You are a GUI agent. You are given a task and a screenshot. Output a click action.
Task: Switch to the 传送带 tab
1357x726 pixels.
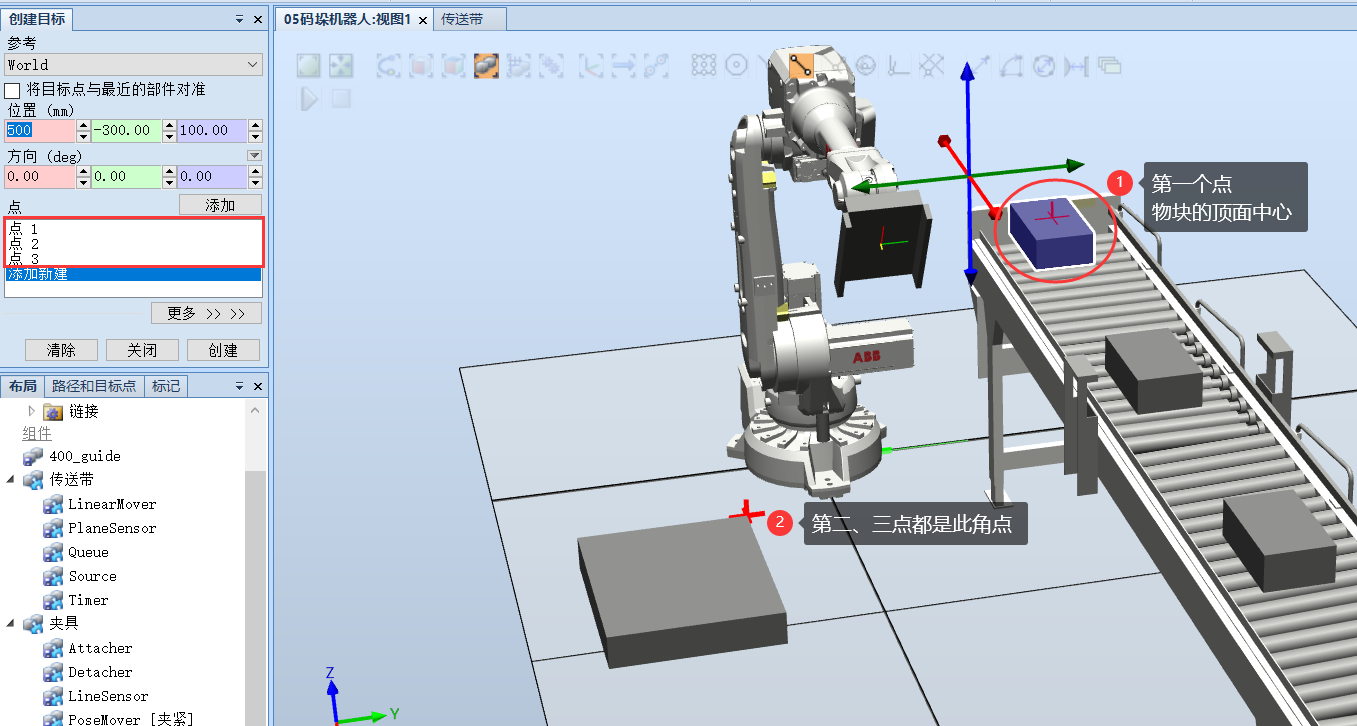pyautogui.click(x=469, y=19)
